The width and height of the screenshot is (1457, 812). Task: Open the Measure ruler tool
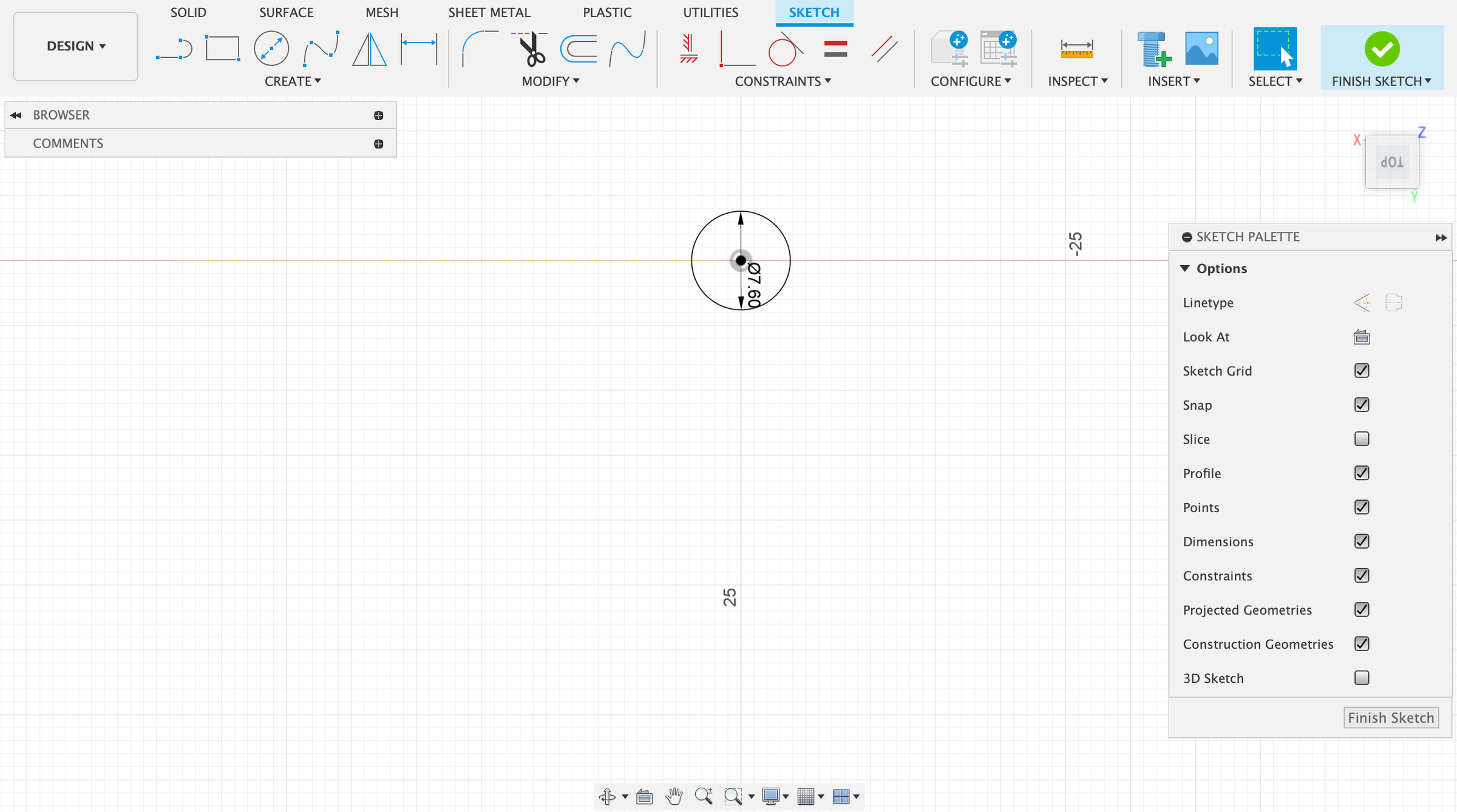(x=1076, y=49)
